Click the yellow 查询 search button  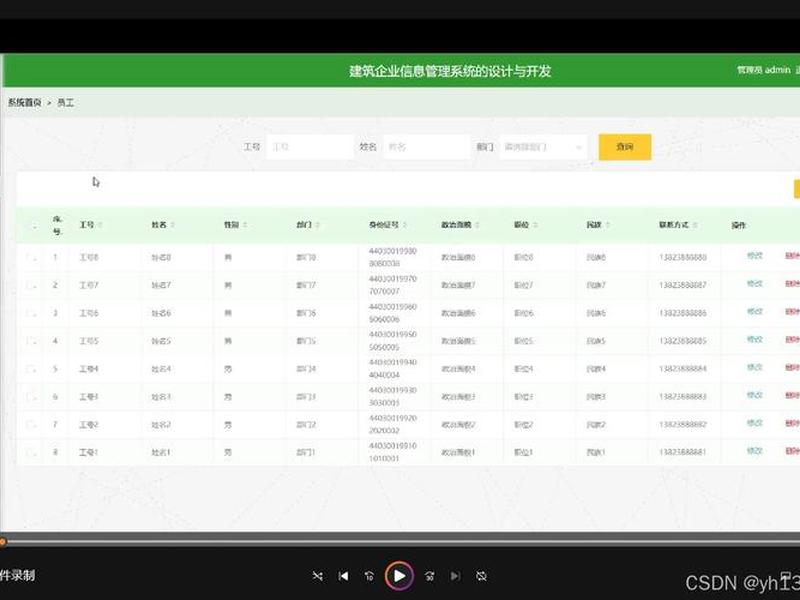(x=624, y=147)
